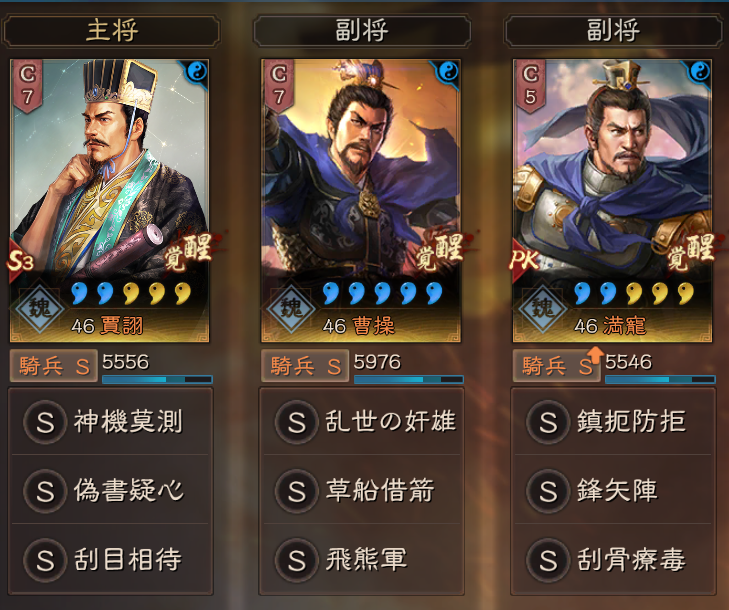
Task: Click the 魏 faction emblem on 曹操's card
Action: point(292,308)
